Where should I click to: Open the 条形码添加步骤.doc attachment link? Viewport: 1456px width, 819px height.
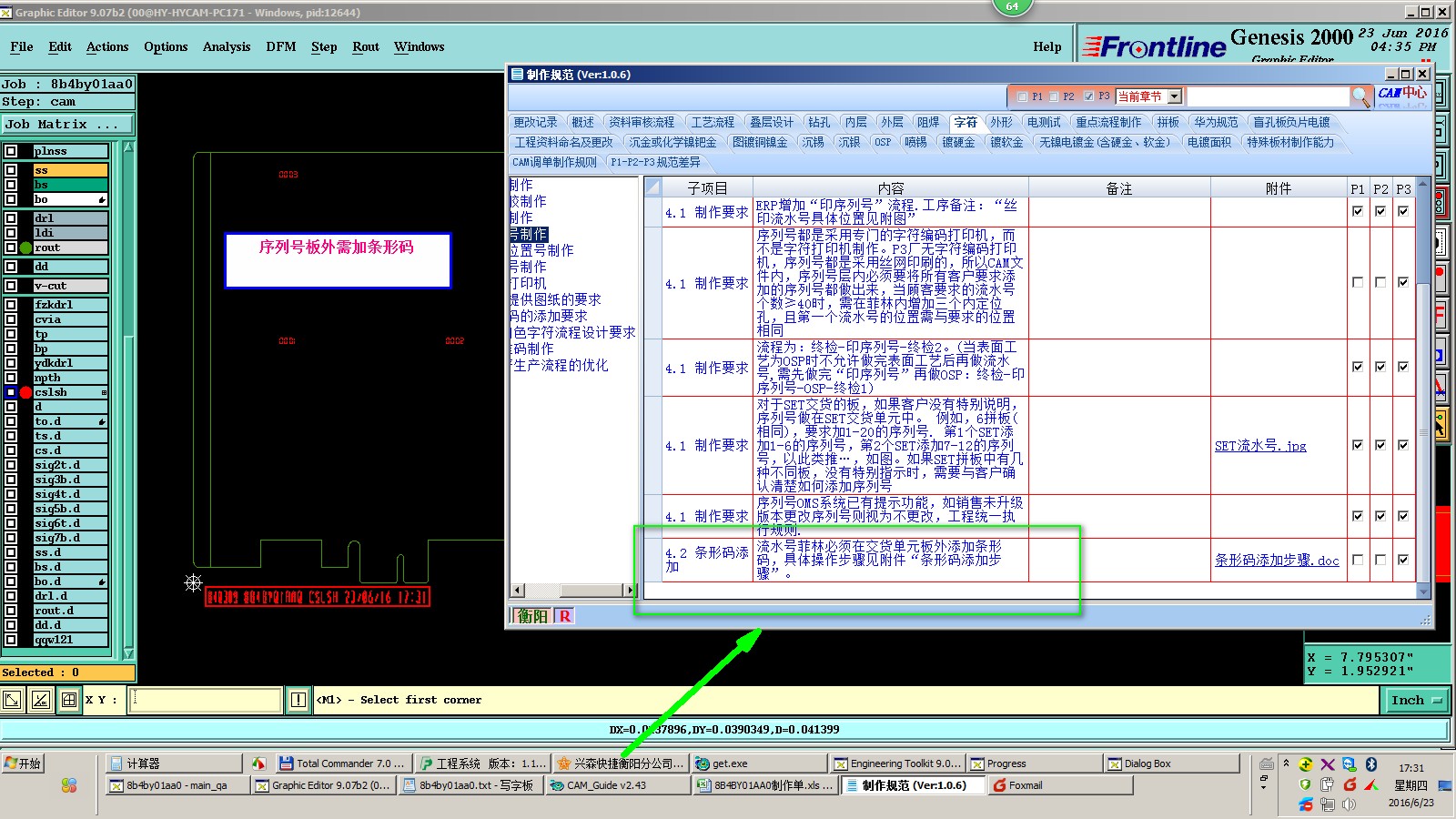[x=1277, y=561]
